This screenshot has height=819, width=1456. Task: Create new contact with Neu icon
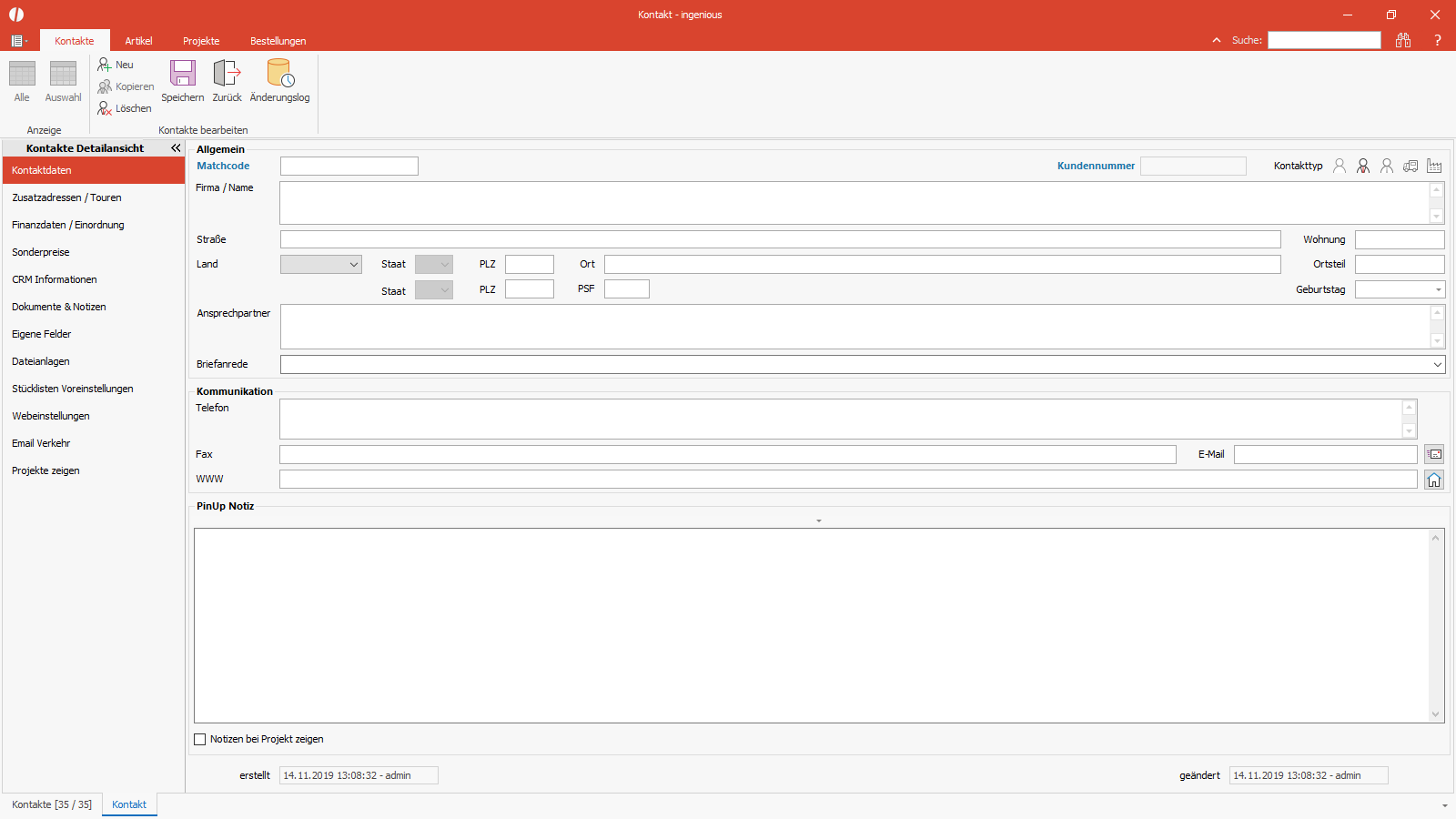[105, 65]
